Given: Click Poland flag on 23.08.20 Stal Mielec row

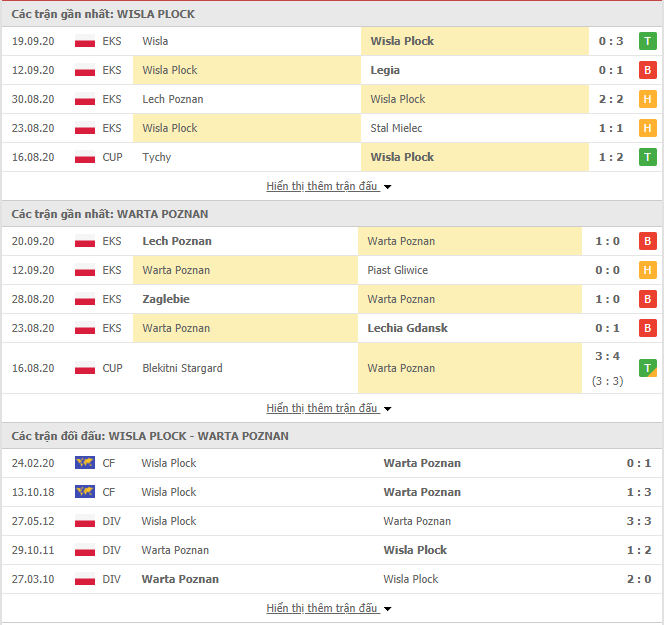Looking at the screenshot, I should [x=85, y=128].
